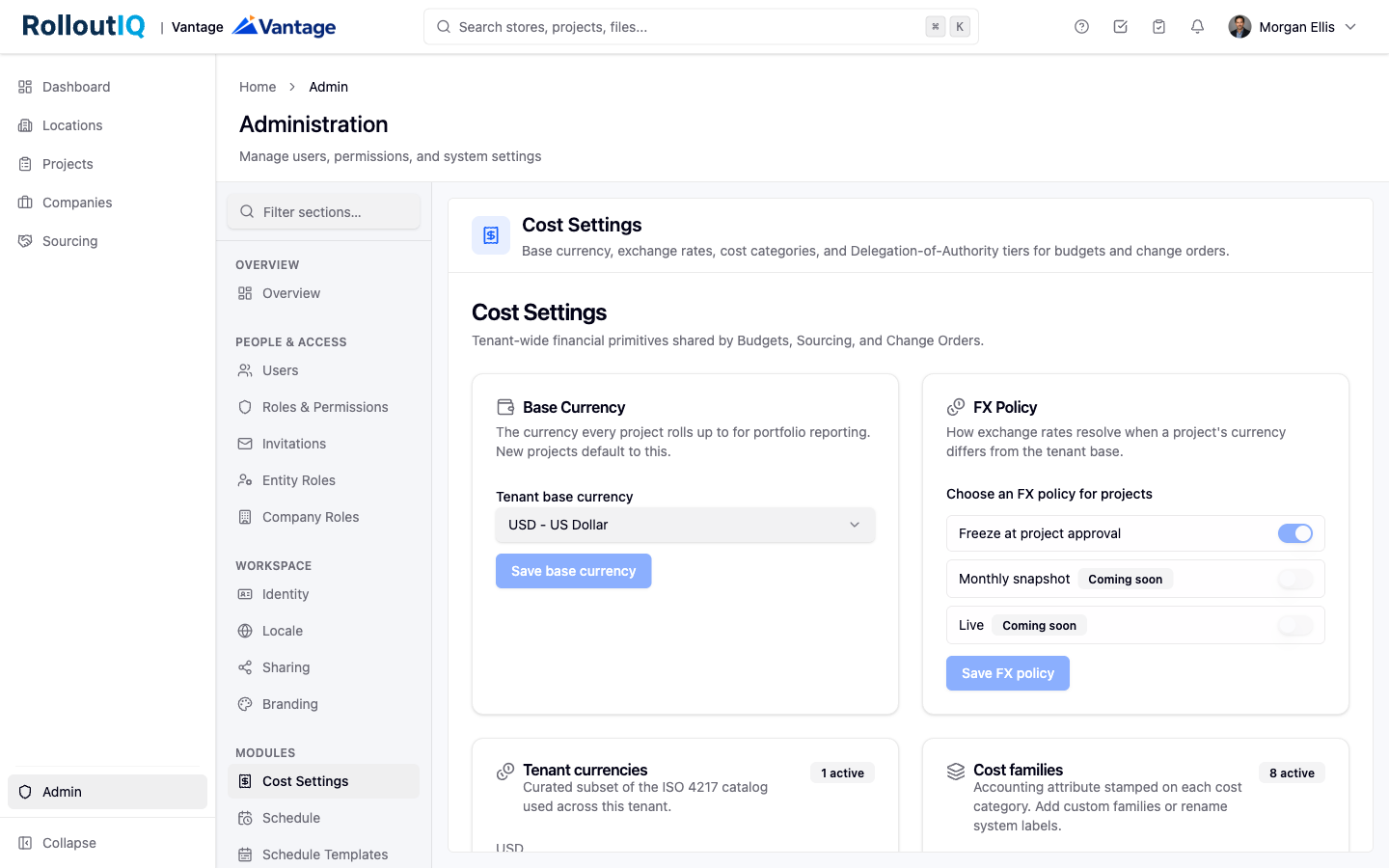
Task: Click search magnifier icon in top bar
Action: (x=444, y=27)
